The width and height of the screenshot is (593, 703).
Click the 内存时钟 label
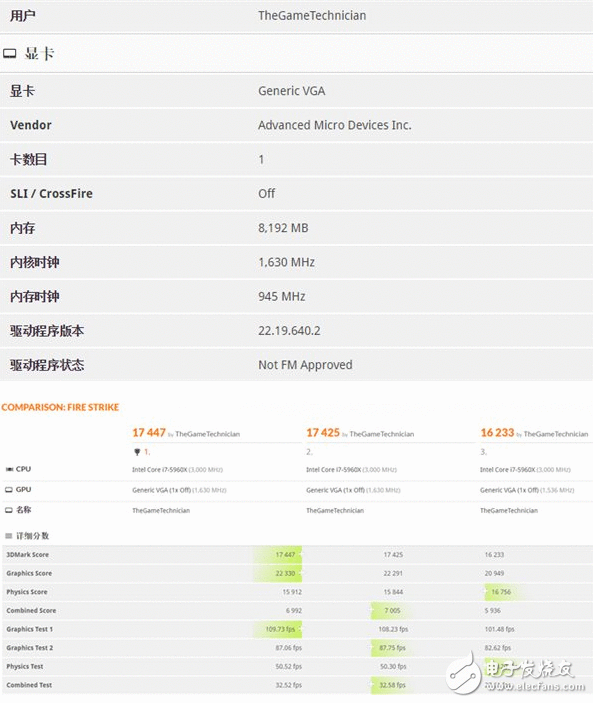(x=35, y=297)
